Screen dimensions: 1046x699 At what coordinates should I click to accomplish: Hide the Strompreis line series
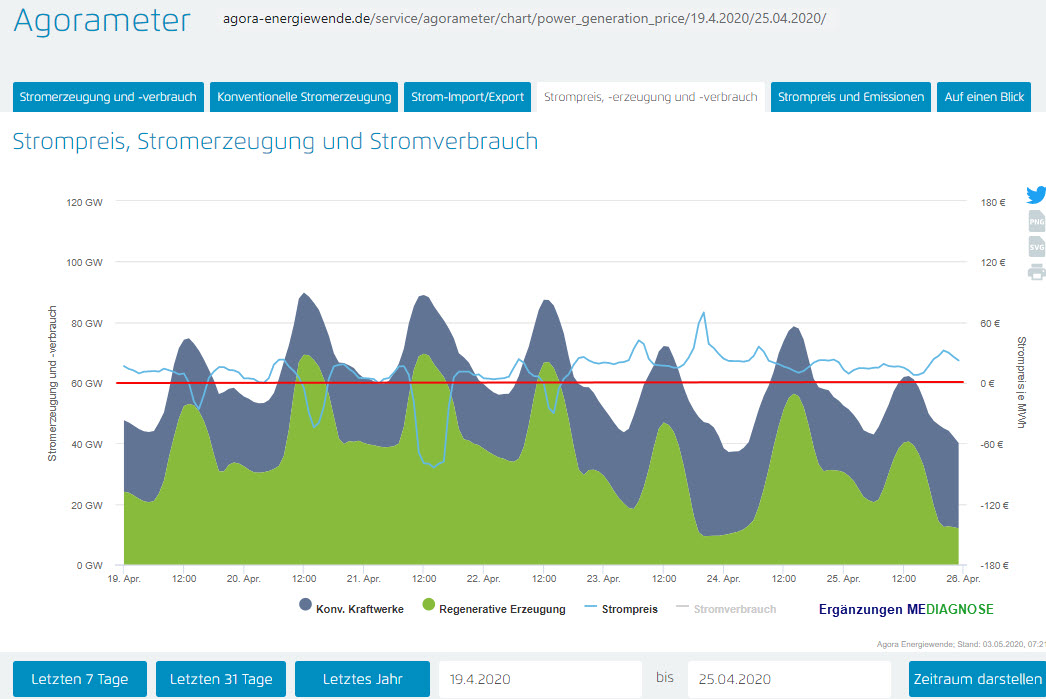(x=620, y=608)
